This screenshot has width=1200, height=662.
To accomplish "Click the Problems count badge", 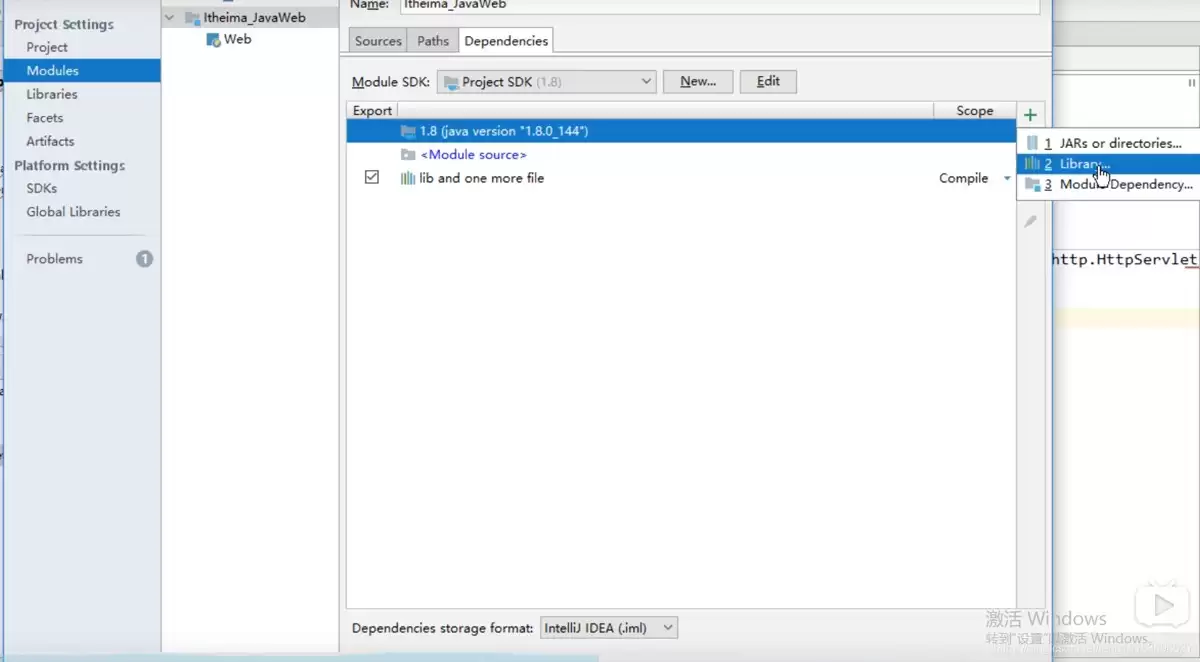I will 144,259.
